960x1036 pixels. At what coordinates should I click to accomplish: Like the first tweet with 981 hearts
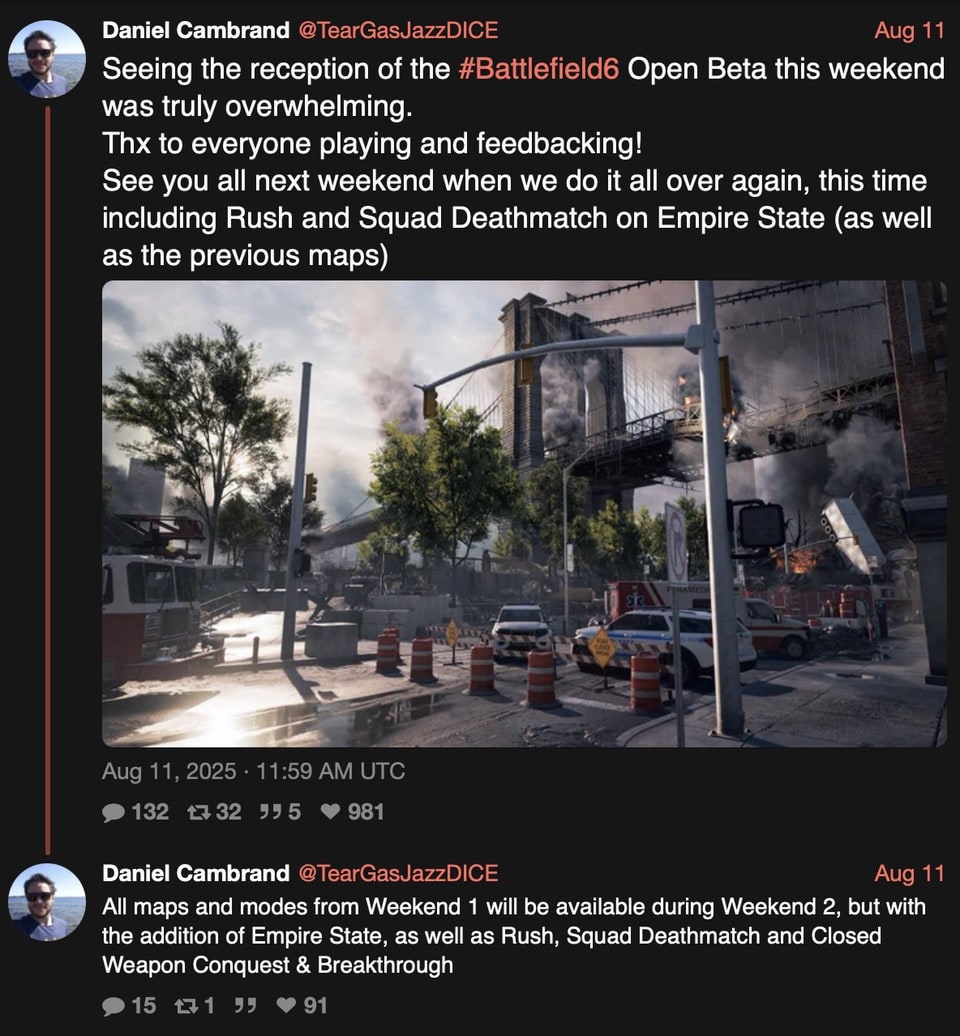coord(330,811)
